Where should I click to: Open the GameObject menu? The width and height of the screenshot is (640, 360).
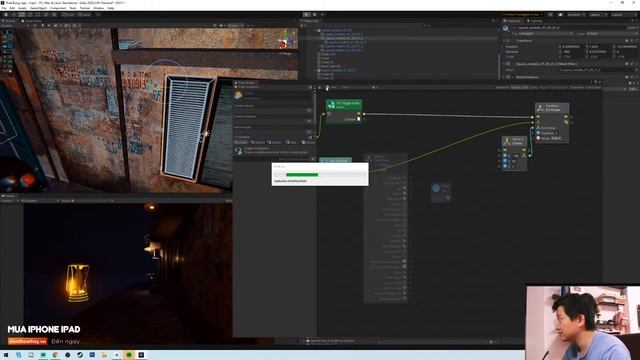point(38,8)
